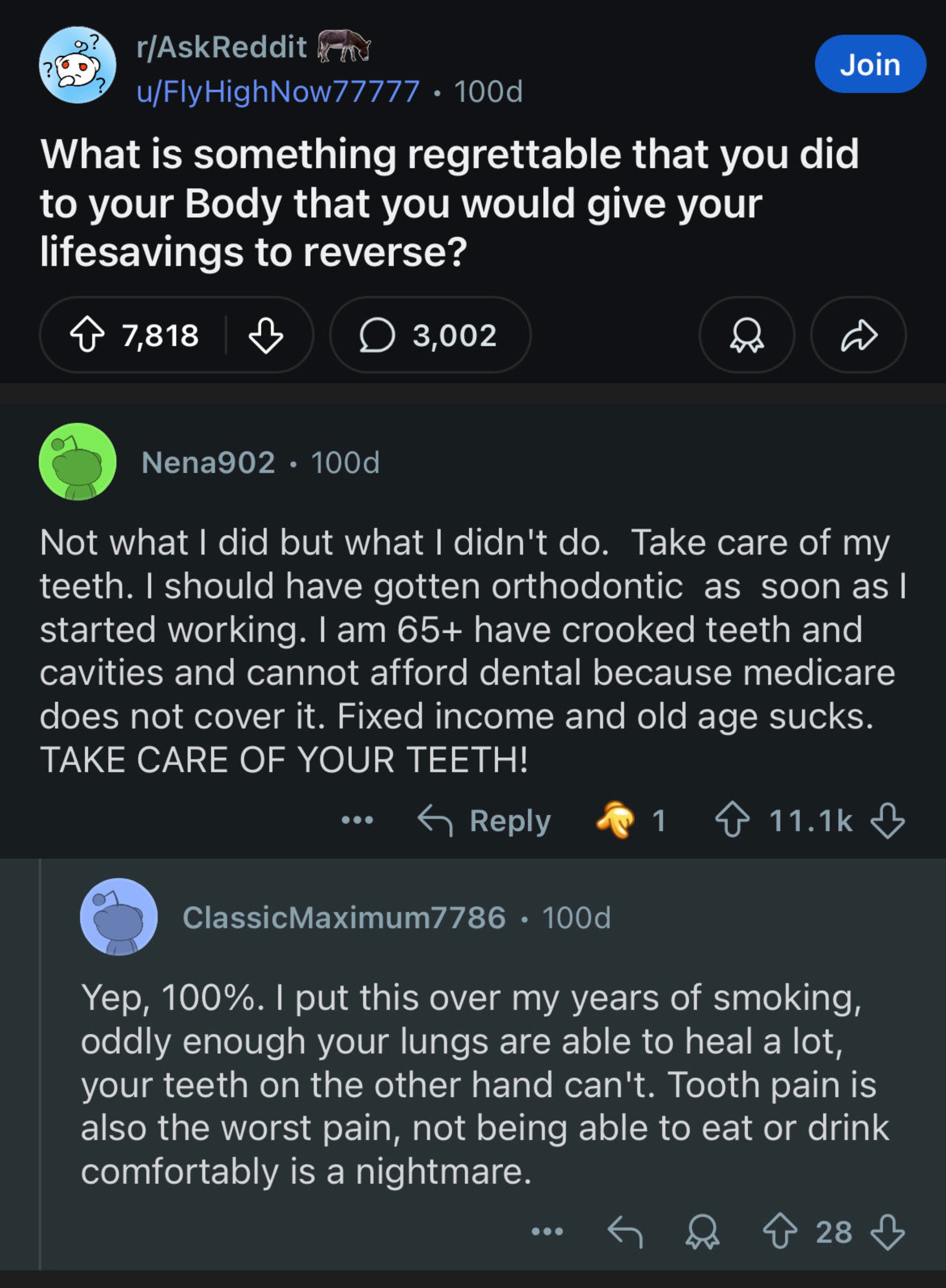Screen dimensions: 946x1288
Task: Open Nena902's user profile name
Action: [208, 462]
